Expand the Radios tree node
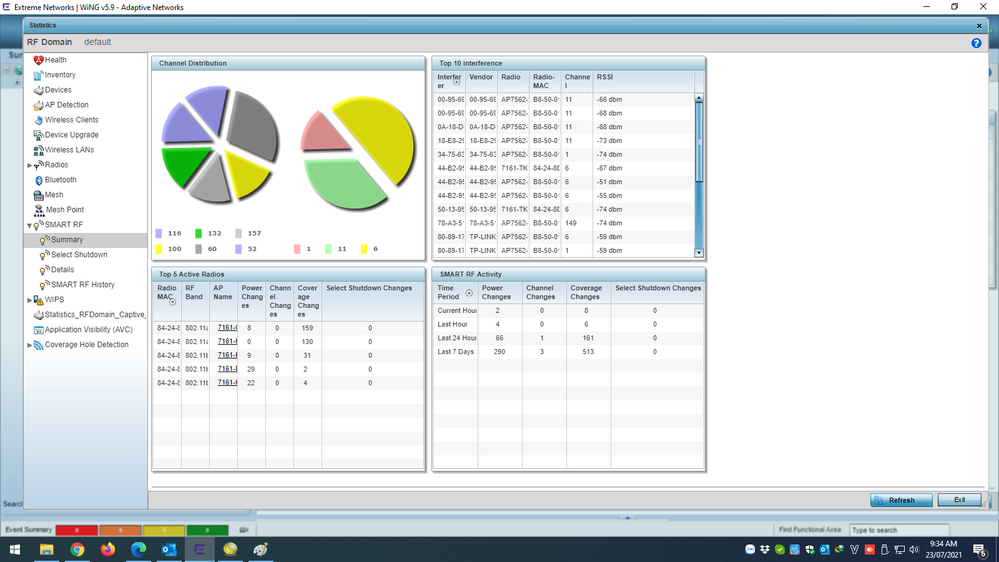Screen dimensions: 999x562 point(29,165)
